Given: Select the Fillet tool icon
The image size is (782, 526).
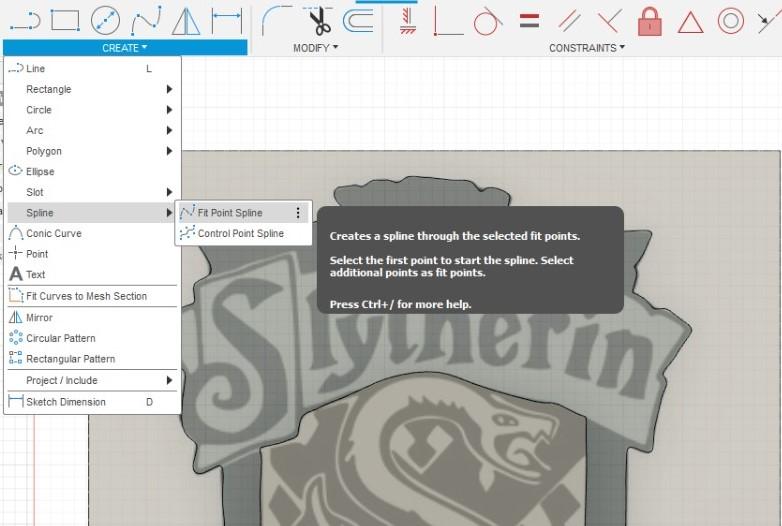Looking at the screenshot, I should click(277, 20).
